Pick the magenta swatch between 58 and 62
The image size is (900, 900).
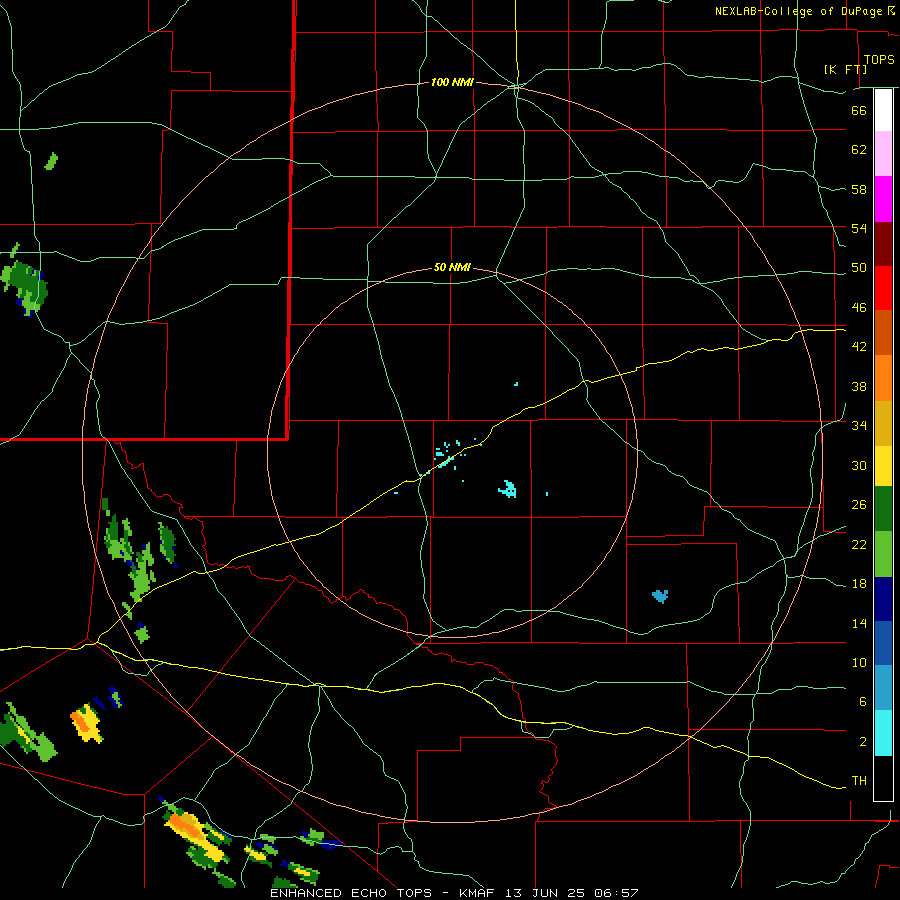click(x=883, y=199)
